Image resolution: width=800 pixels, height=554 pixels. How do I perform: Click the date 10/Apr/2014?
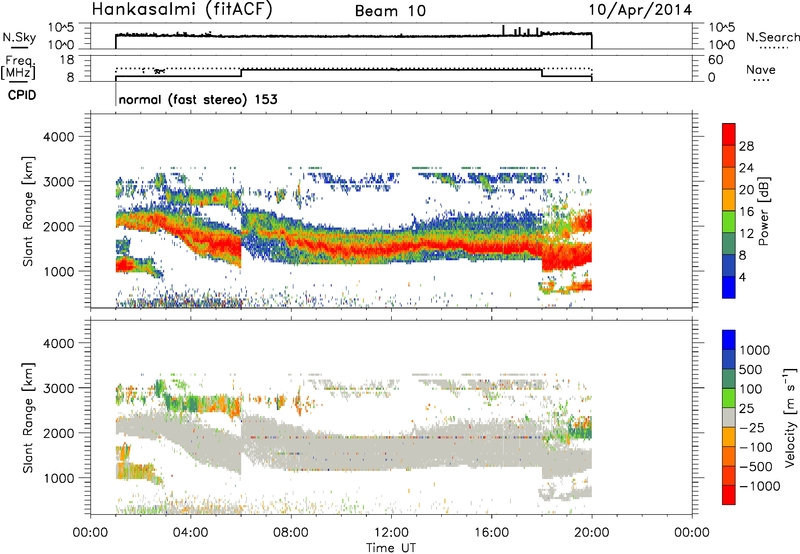pyautogui.click(x=640, y=10)
